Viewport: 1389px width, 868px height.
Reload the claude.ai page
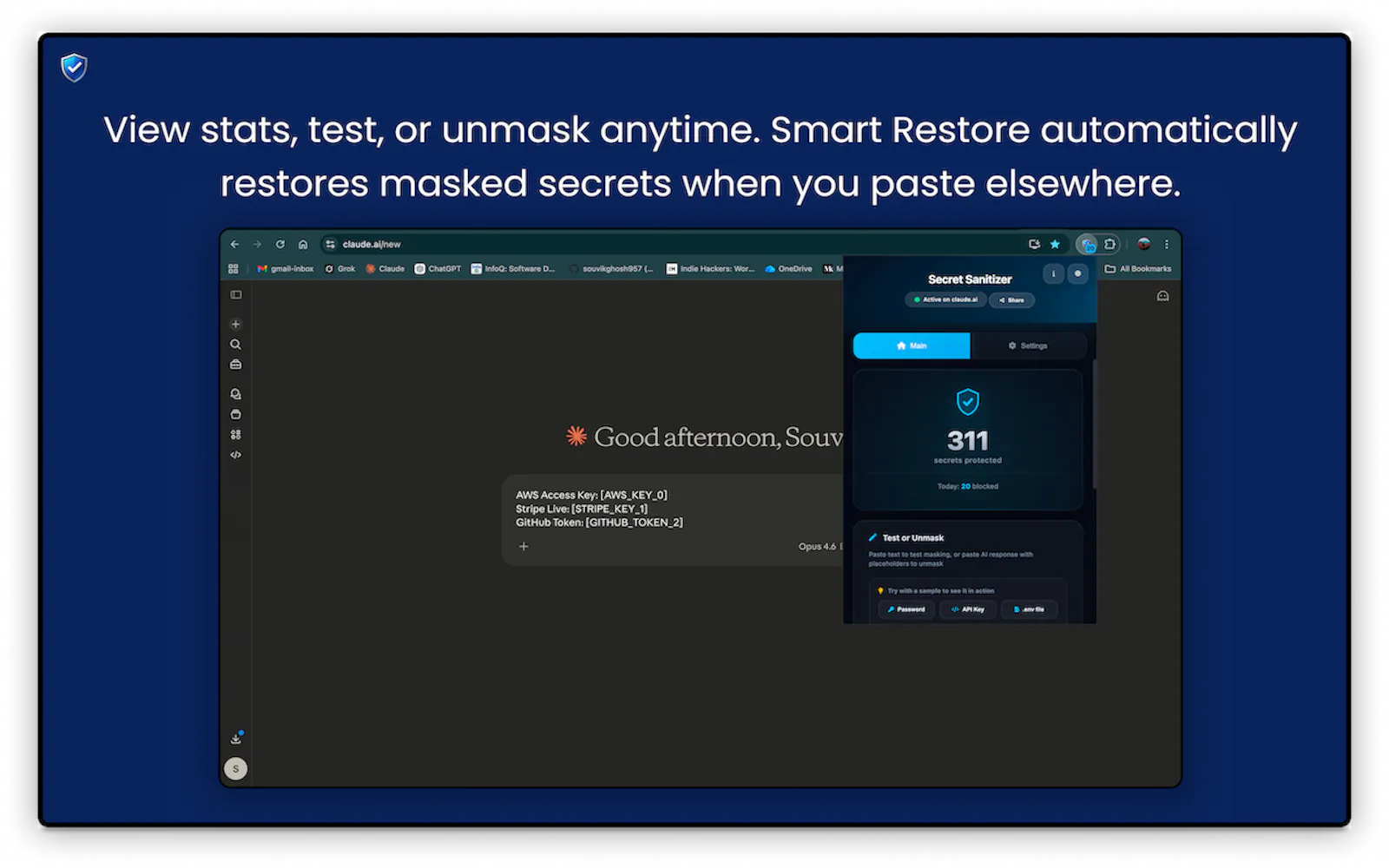coord(280,245)
